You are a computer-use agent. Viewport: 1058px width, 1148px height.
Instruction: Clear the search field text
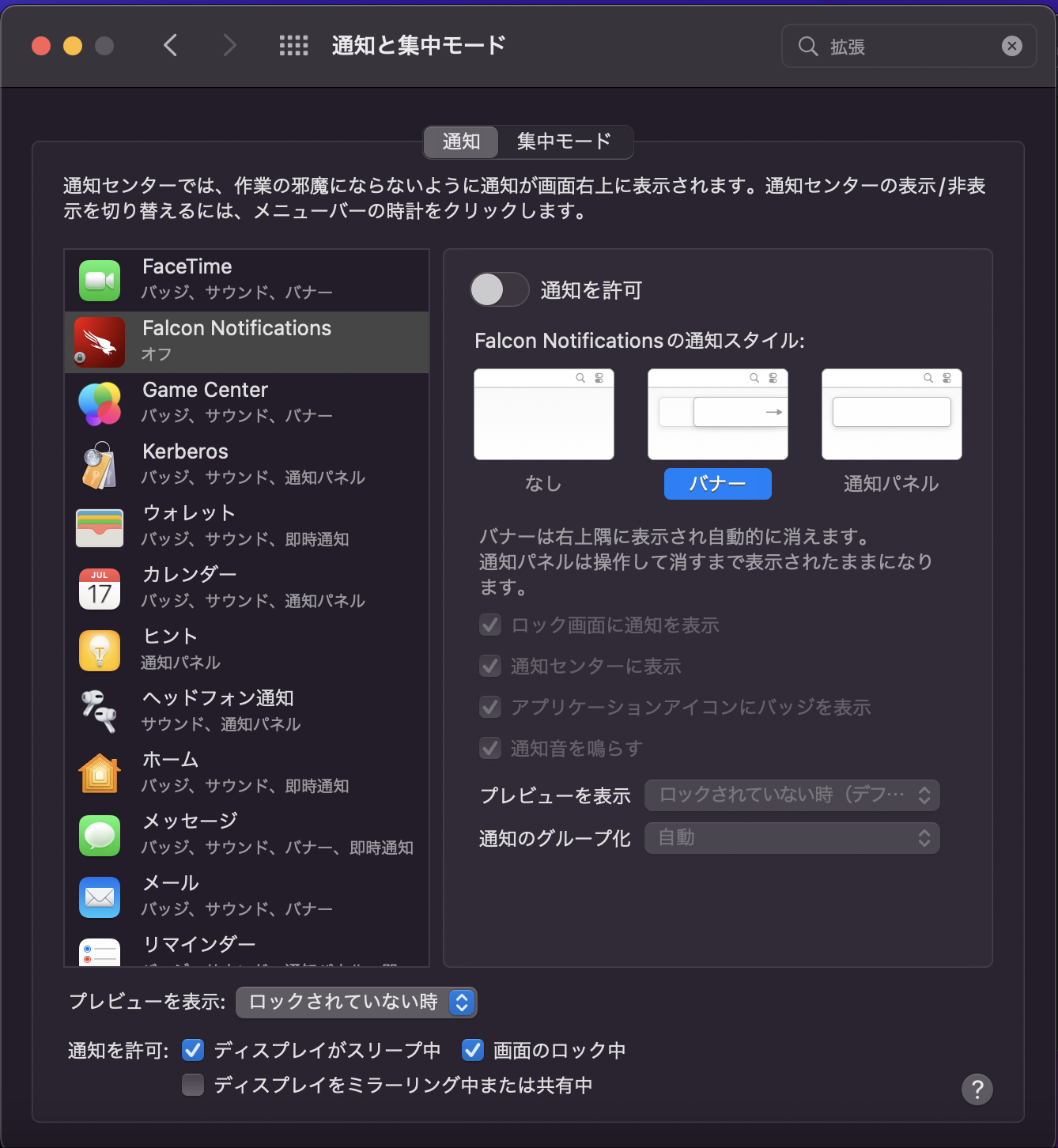pos(1012,46)
